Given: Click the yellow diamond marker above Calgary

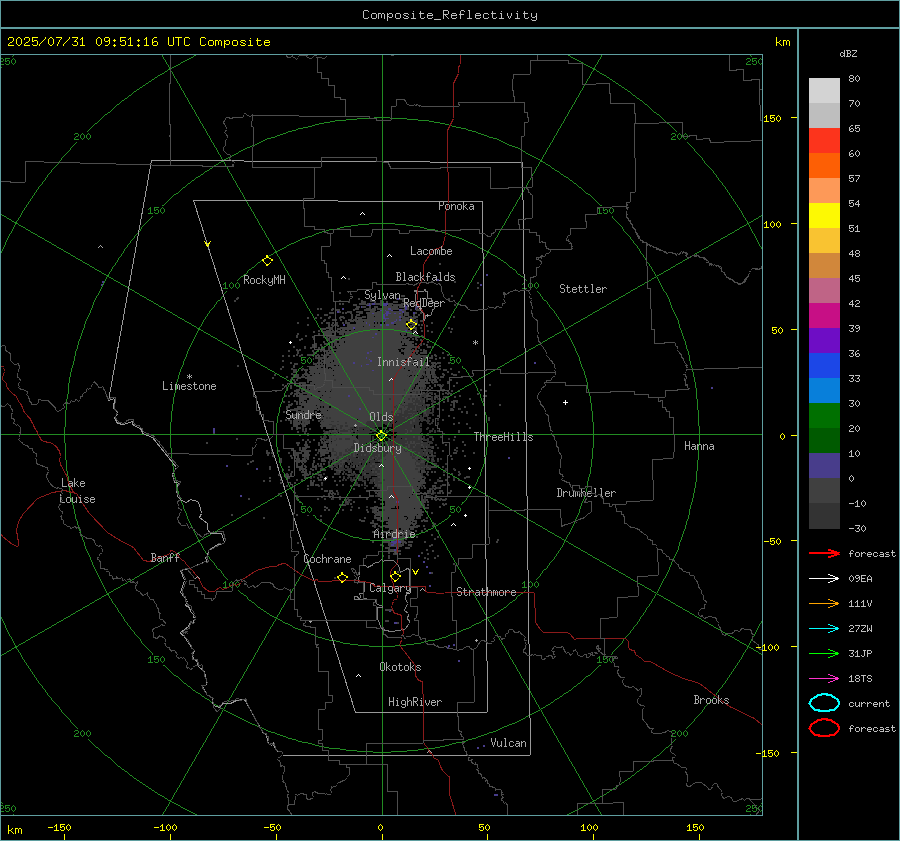Looking at the screenshot, I should tap(395, 576).
